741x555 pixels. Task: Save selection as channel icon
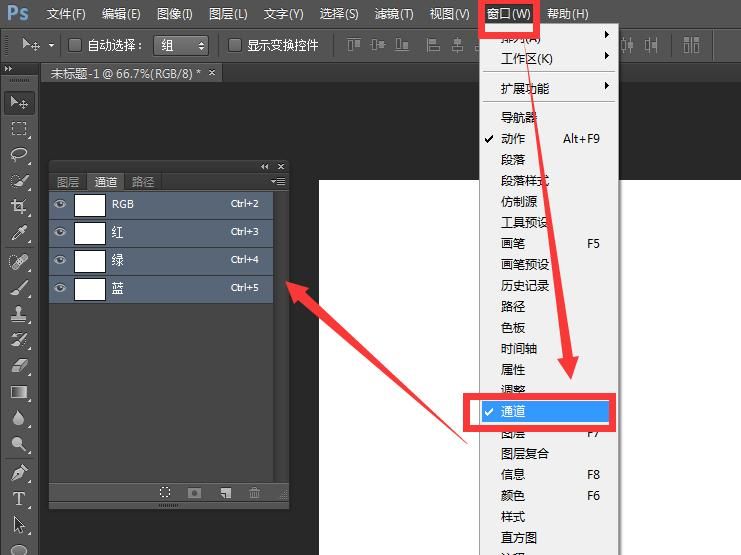click(194, 493)
